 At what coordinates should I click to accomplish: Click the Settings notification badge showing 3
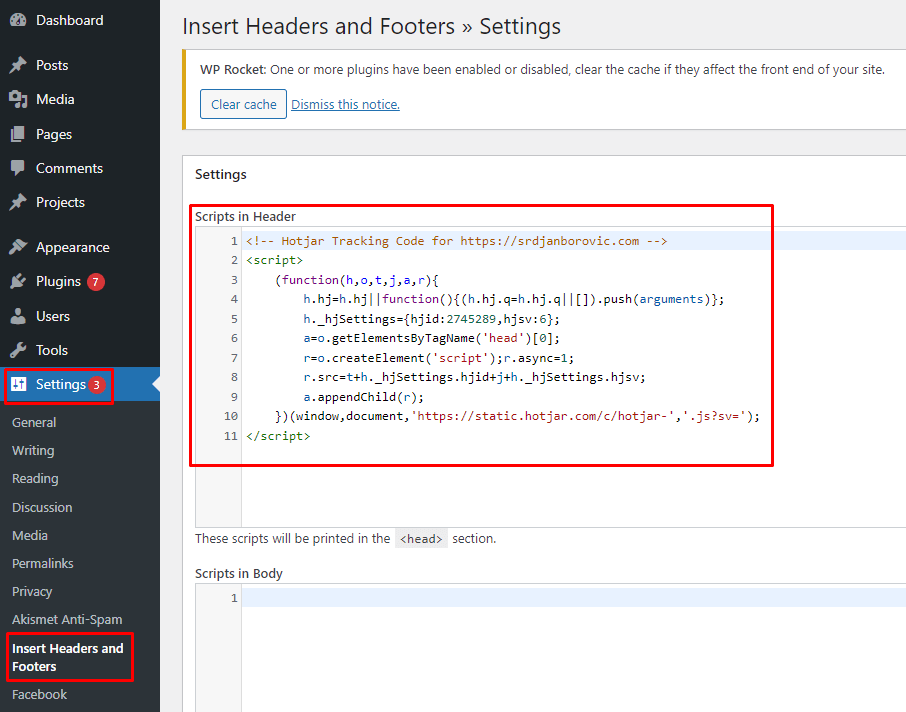[x=97, y=385]
